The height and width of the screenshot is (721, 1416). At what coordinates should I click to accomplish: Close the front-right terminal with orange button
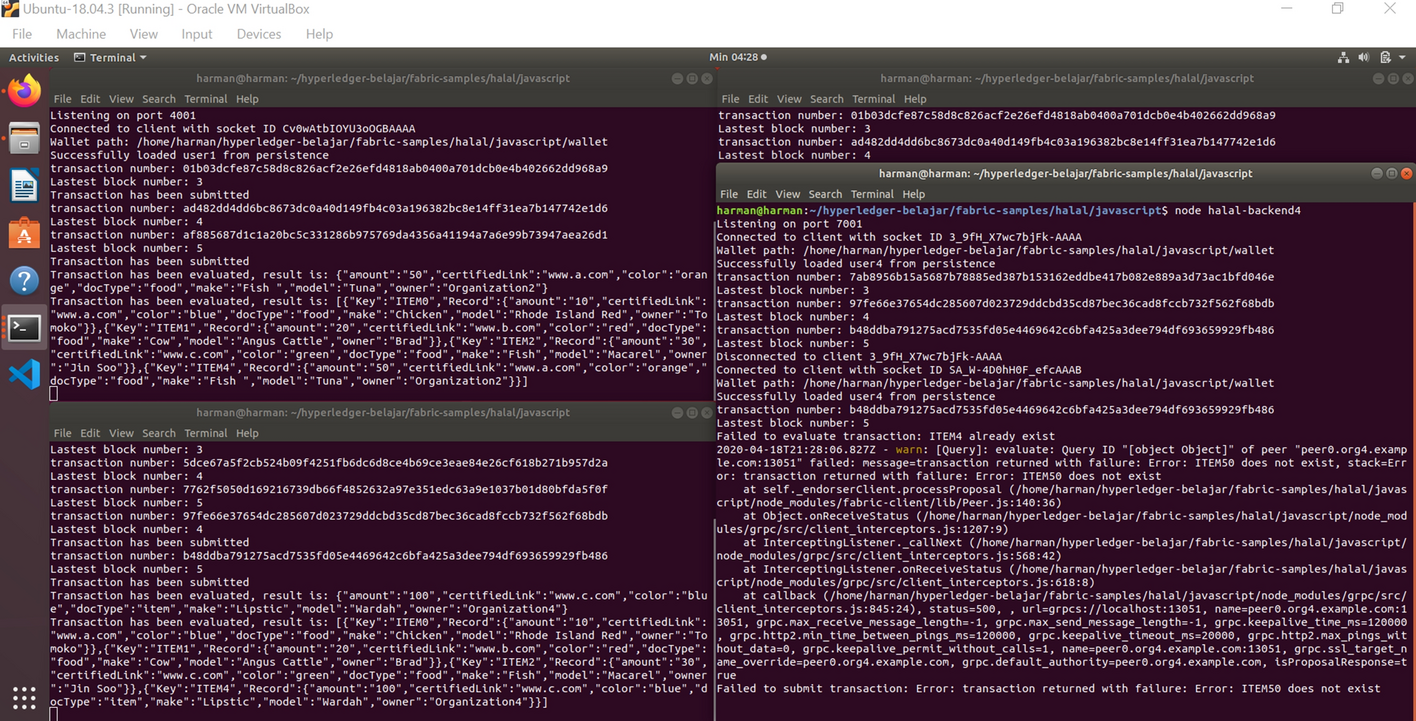click(1406, 173)
